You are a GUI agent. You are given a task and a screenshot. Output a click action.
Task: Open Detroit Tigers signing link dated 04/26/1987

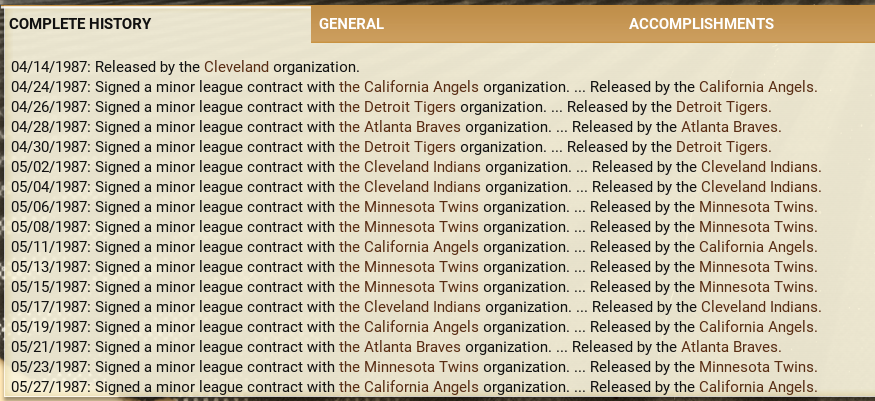click(397, 108)
